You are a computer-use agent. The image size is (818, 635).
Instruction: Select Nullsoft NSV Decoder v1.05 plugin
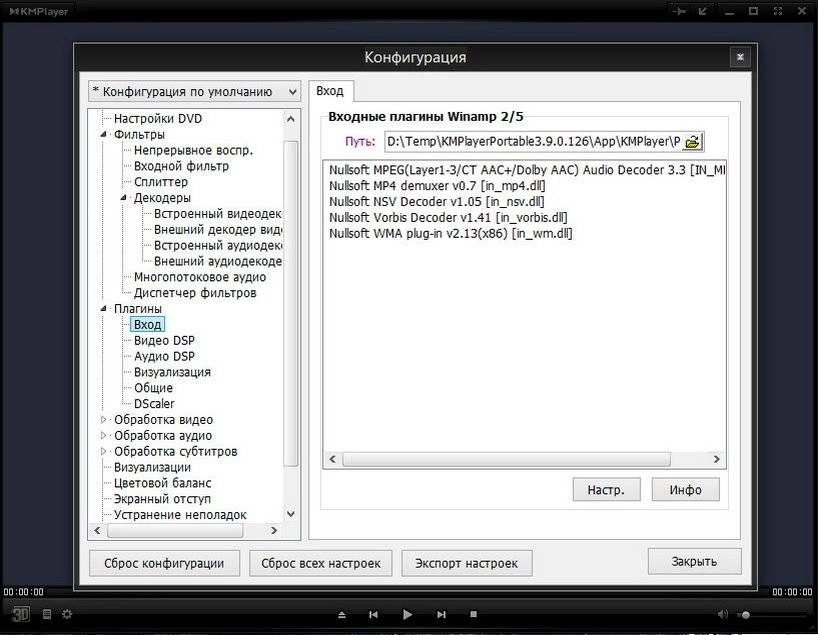click(x=436, y=201)
